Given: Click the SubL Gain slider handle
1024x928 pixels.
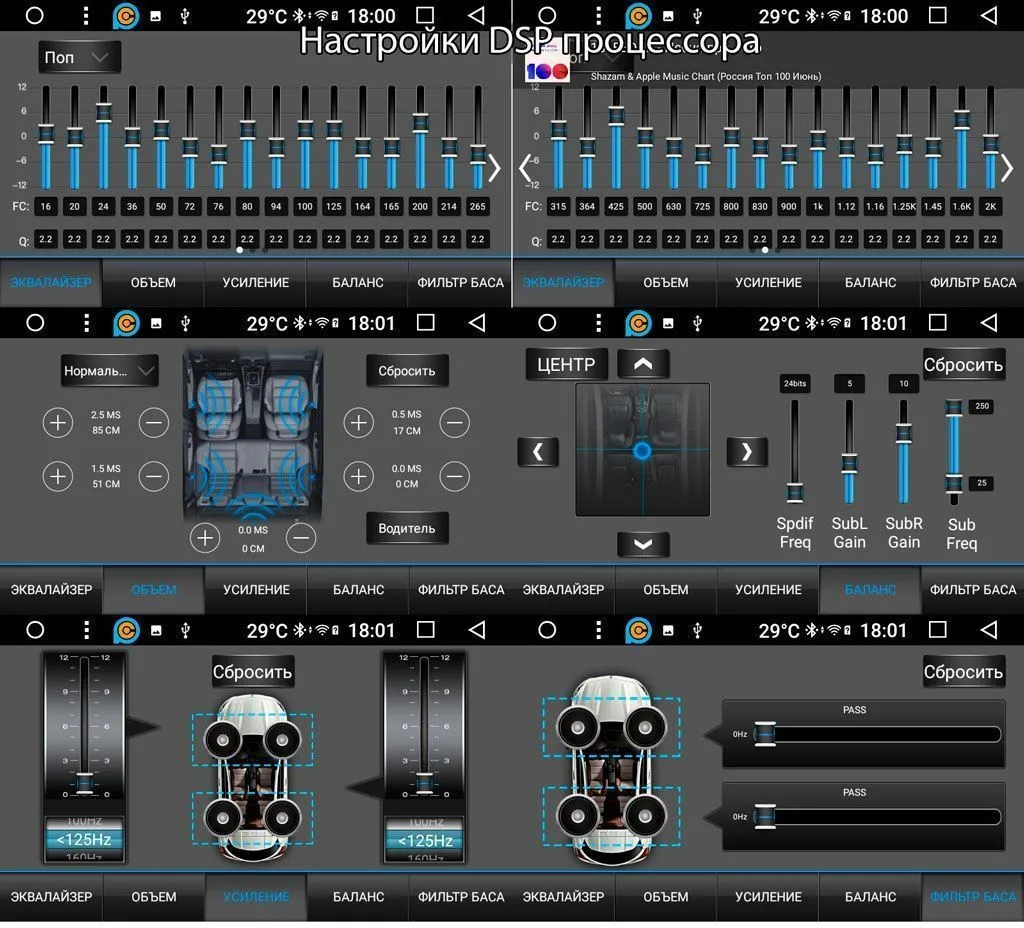Looking at the screenshot, I should tap(849, 464).
